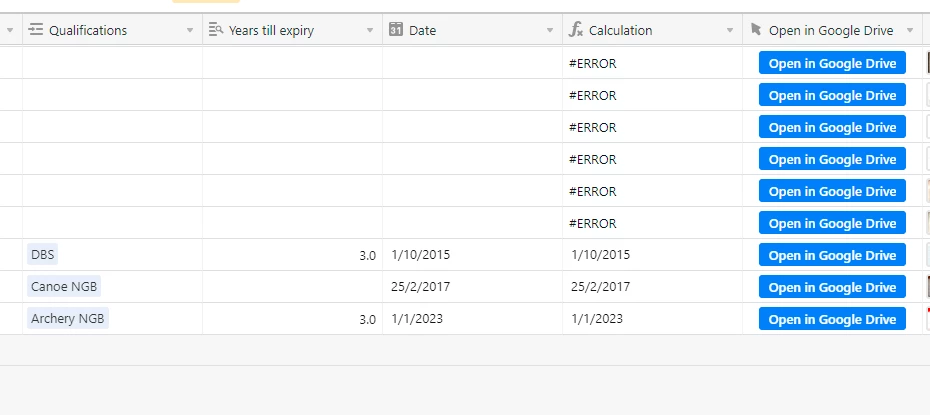Screen dimensions: 930x415
Task: Click the first #ERROR calculation cell
Action: [593, 63]
